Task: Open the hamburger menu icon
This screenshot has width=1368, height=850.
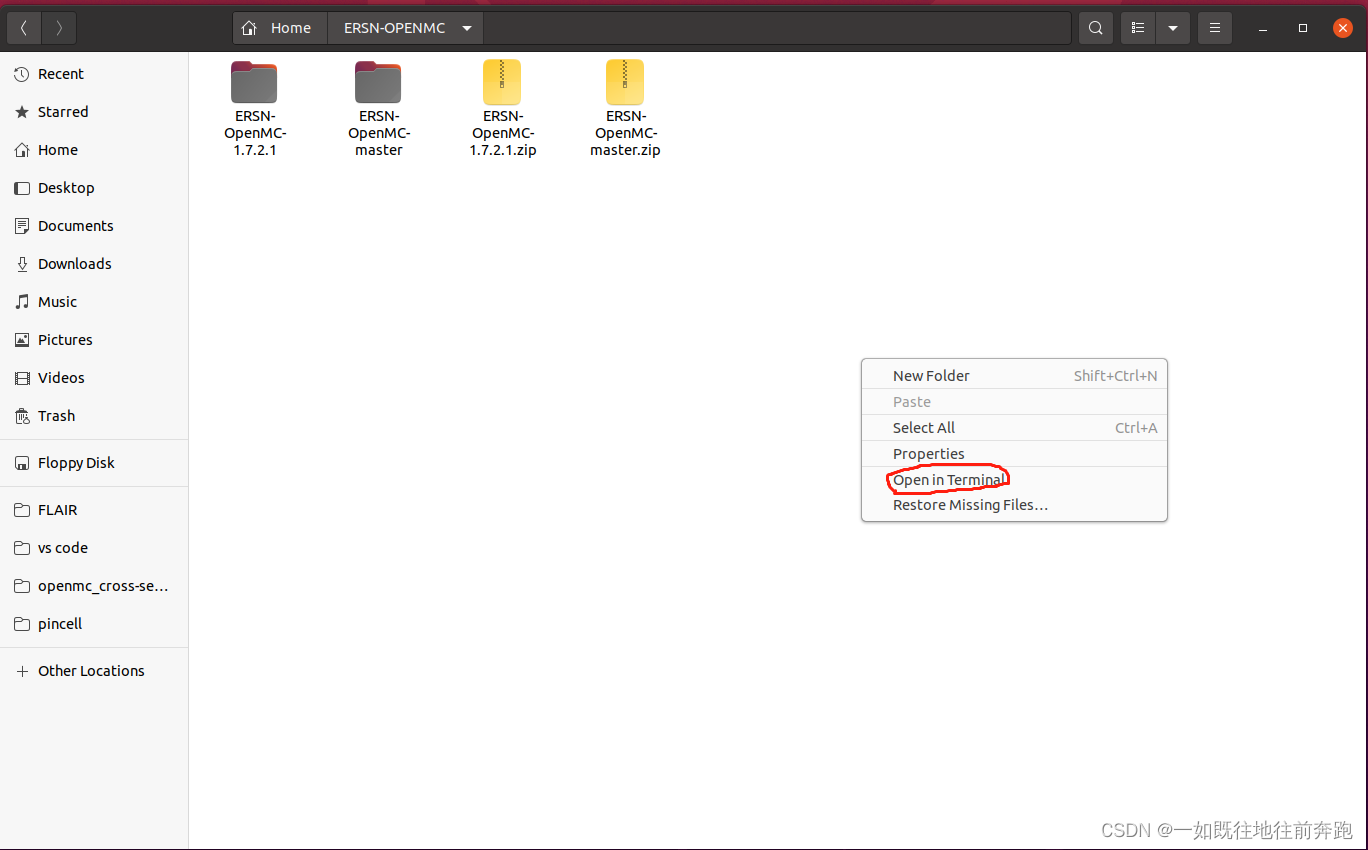Action: (1214, 27)
